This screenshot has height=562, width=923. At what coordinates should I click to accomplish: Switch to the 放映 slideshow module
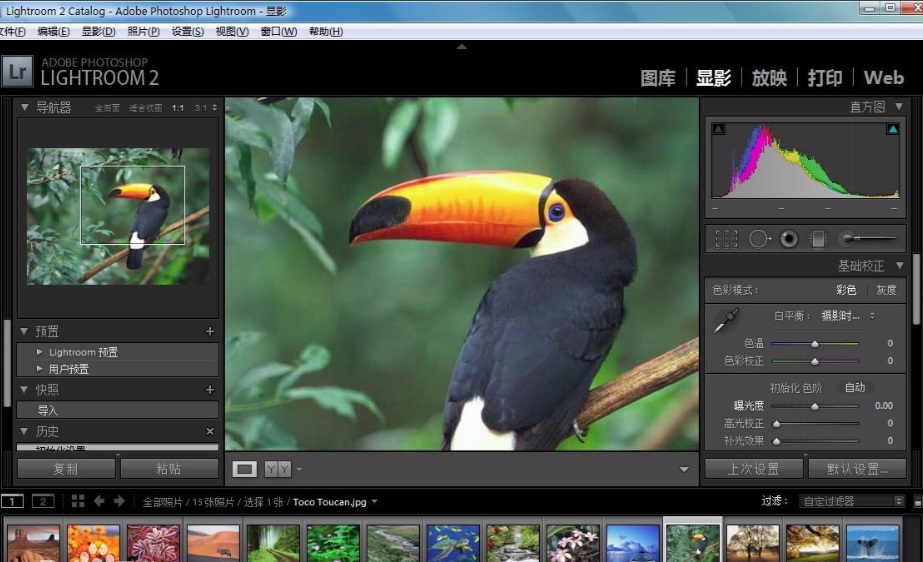coord(769,78)
